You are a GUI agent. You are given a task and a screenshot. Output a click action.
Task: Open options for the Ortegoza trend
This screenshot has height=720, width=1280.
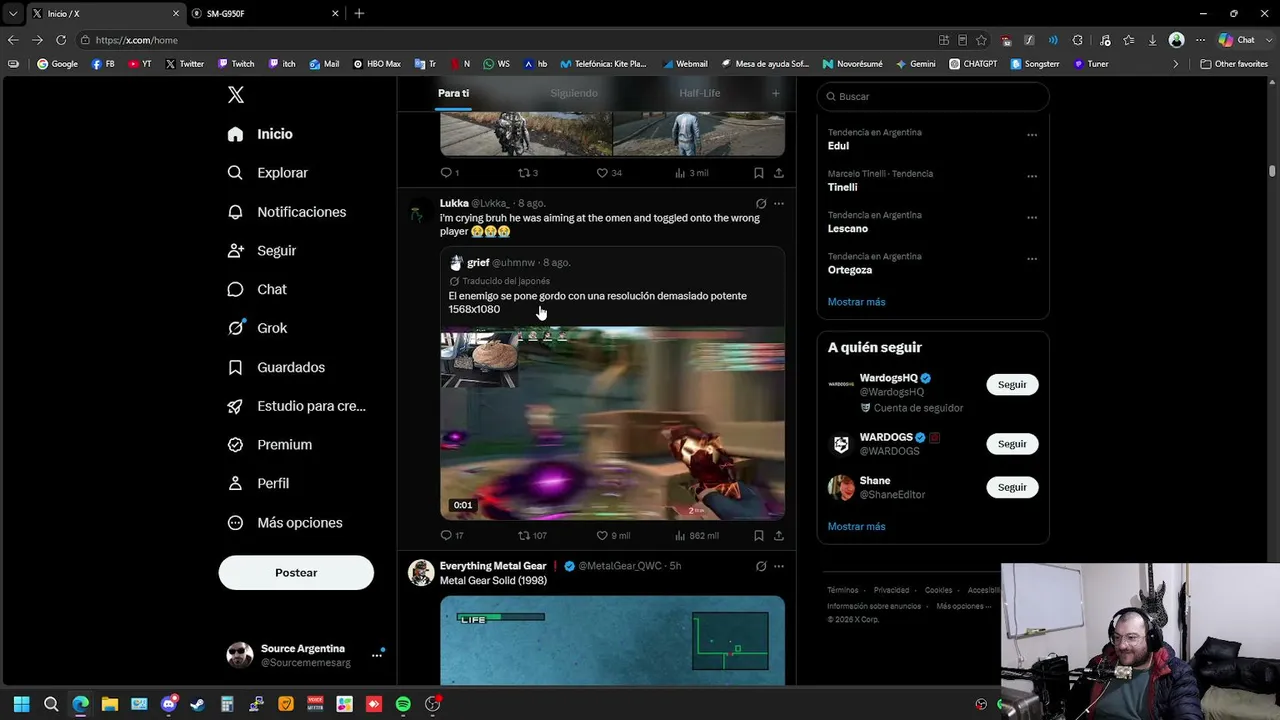[x=1032, y=259]
